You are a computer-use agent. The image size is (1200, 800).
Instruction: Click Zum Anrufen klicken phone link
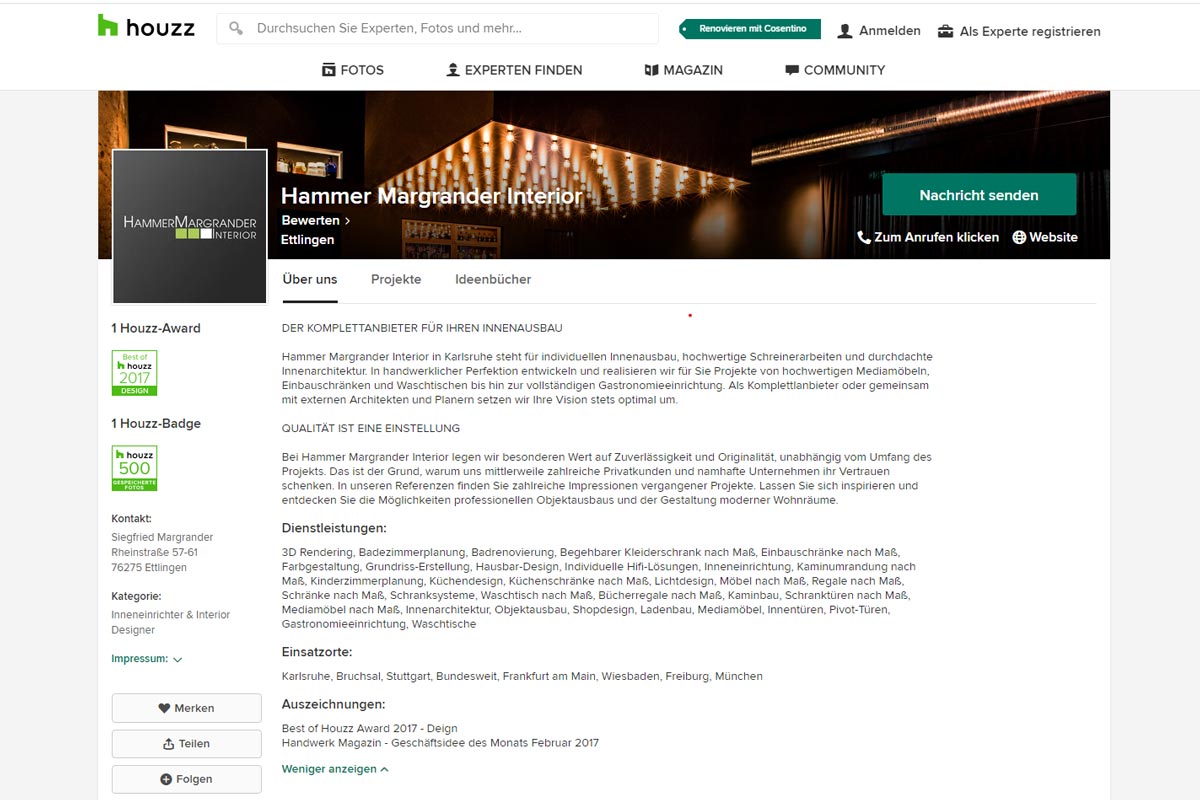tap(928, 237)
